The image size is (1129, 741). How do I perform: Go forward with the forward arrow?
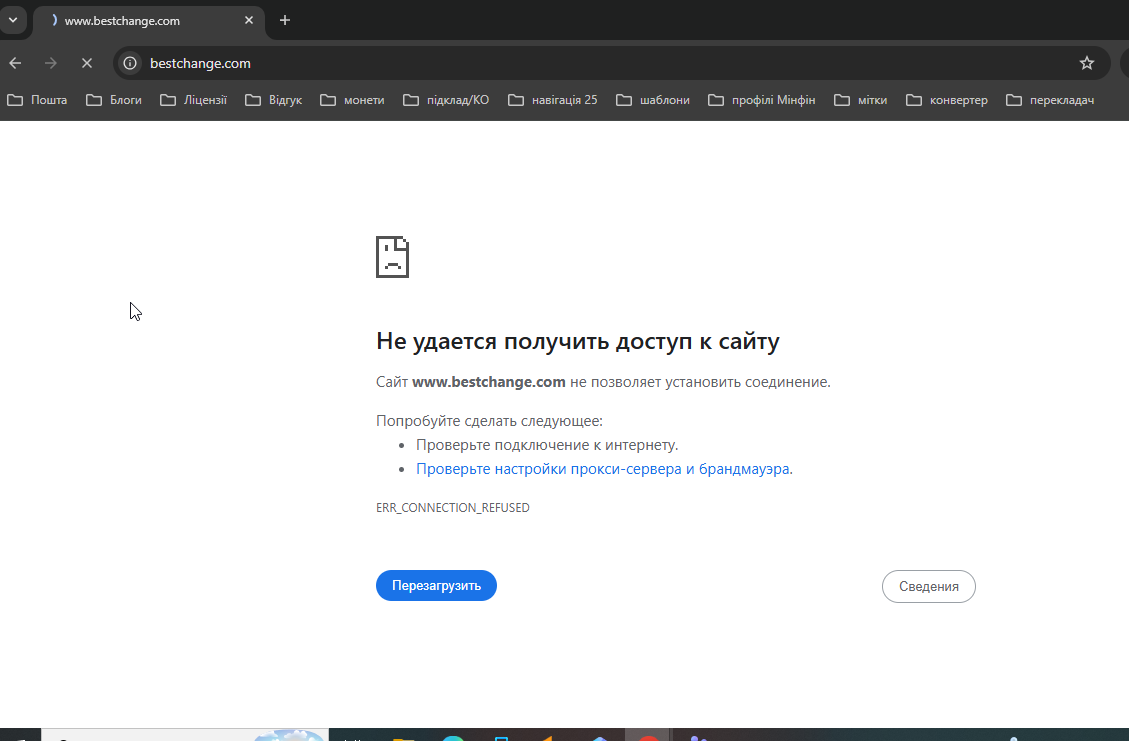[x=50, y=63]
